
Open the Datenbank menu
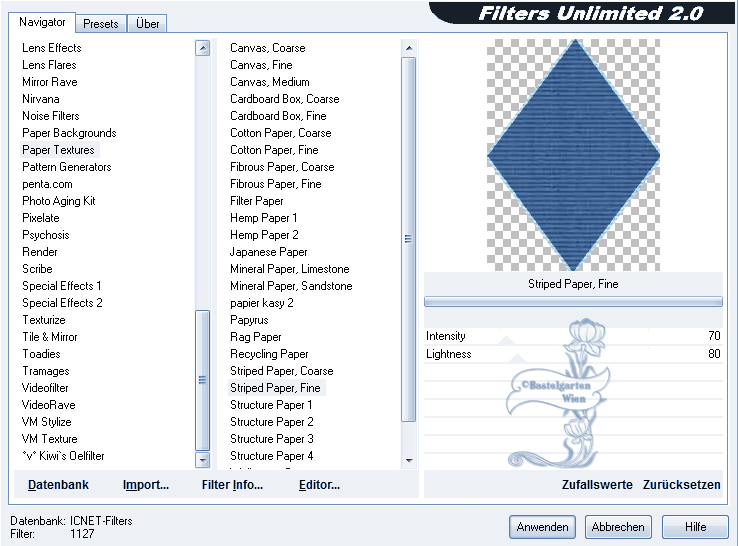58,485
